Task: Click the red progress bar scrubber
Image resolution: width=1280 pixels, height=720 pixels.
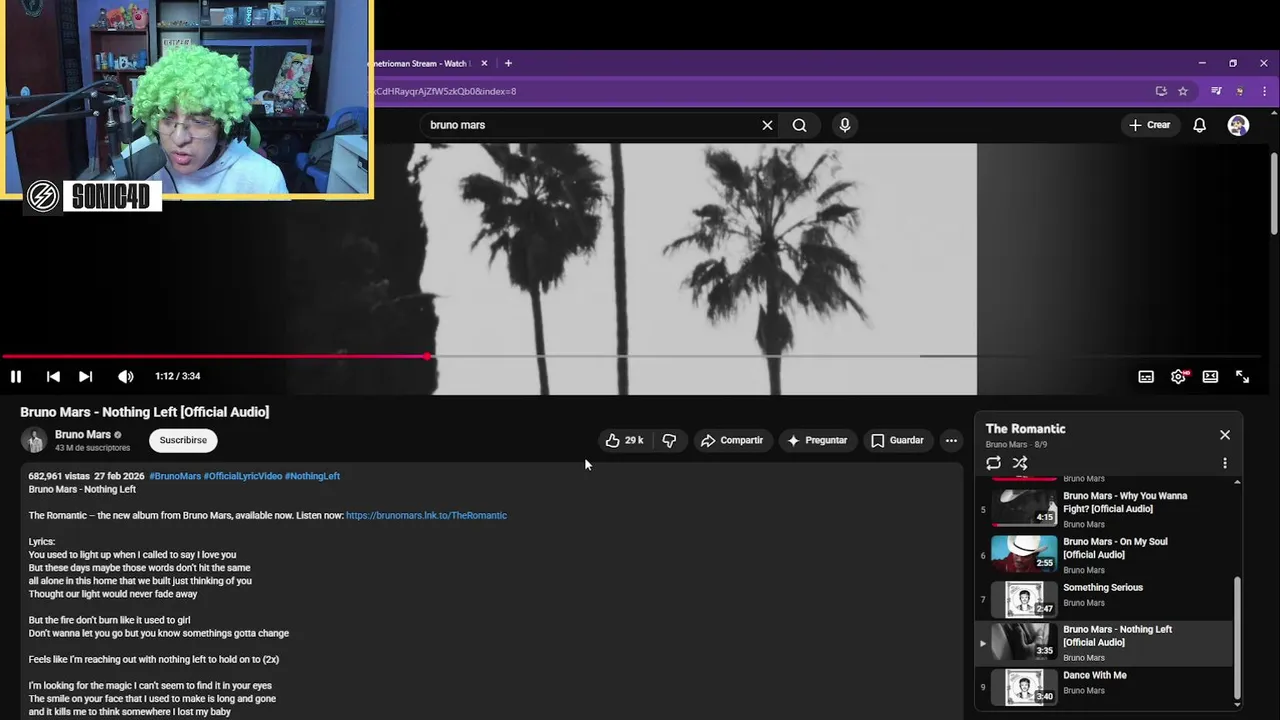Action: click(428, 356)
